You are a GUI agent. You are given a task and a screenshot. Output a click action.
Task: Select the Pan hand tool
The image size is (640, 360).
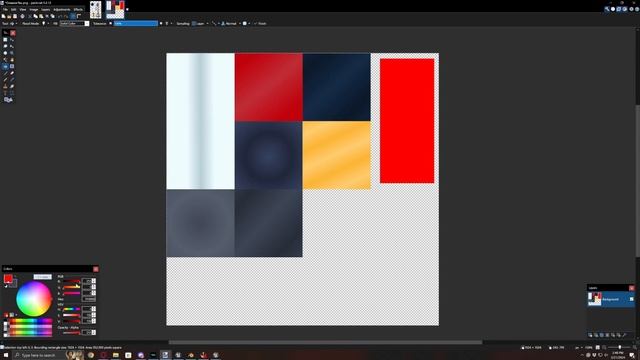(12, 60)
